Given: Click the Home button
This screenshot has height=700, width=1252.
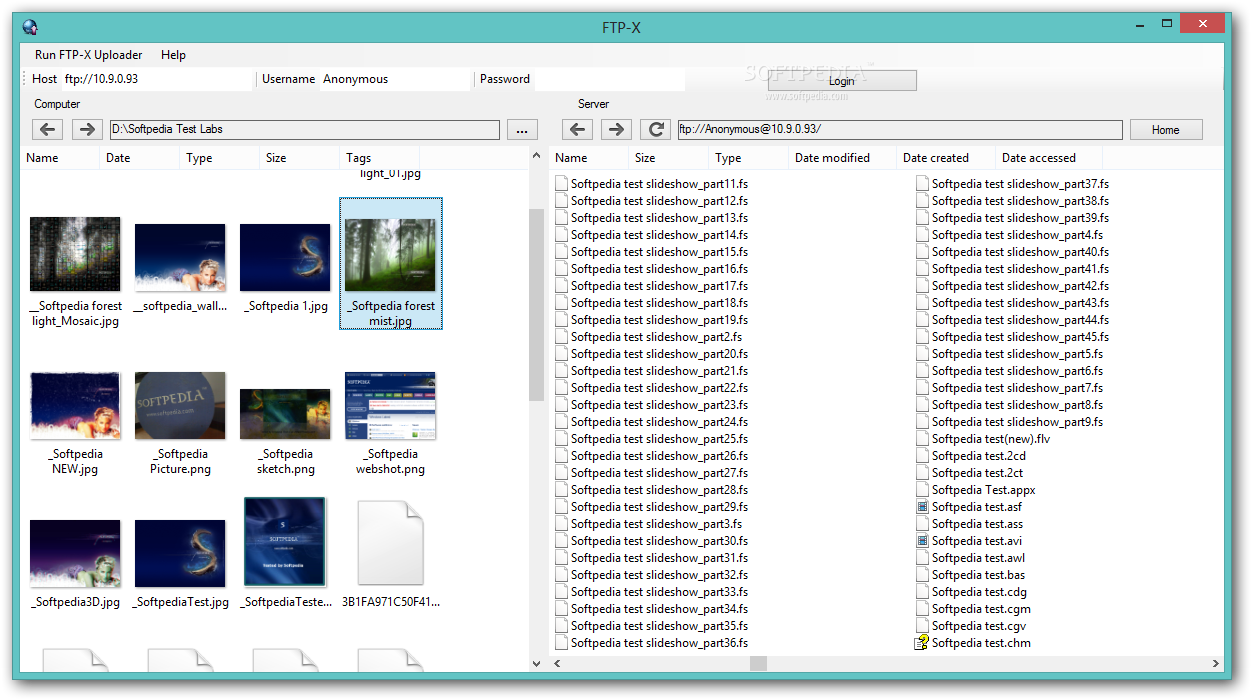Looking at the screenshot, I should [x=1166, y=130].
